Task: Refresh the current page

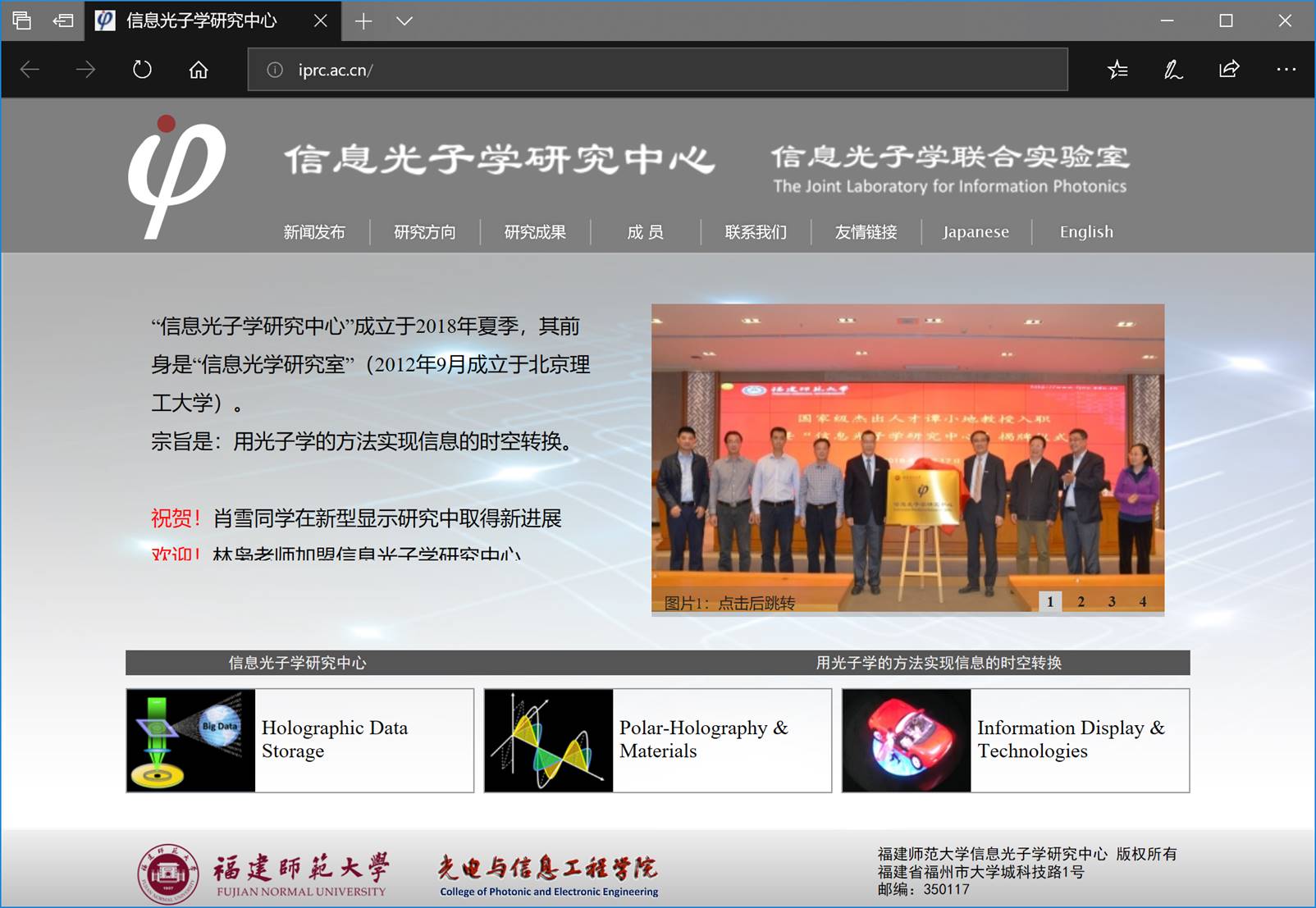Action: coord(142,70)
